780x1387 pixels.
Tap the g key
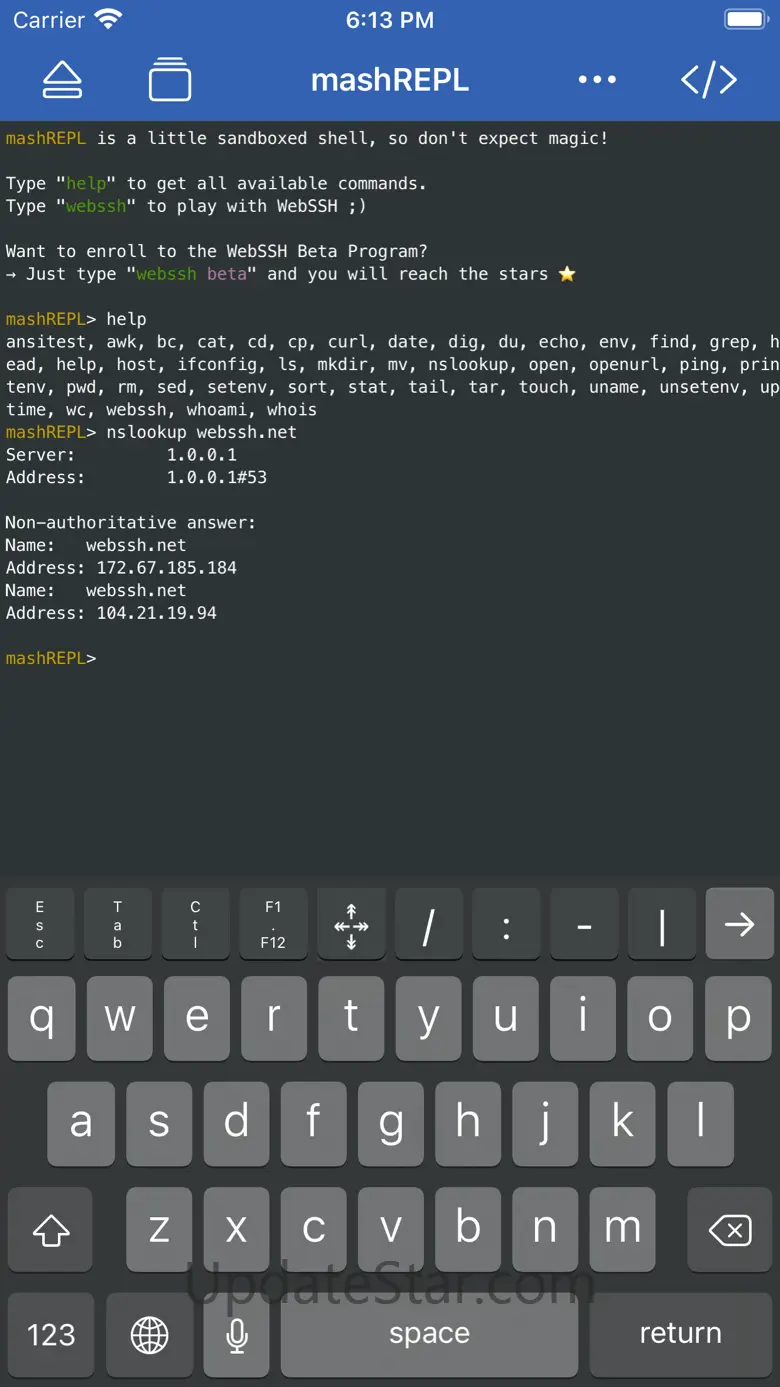(390, 1124)
